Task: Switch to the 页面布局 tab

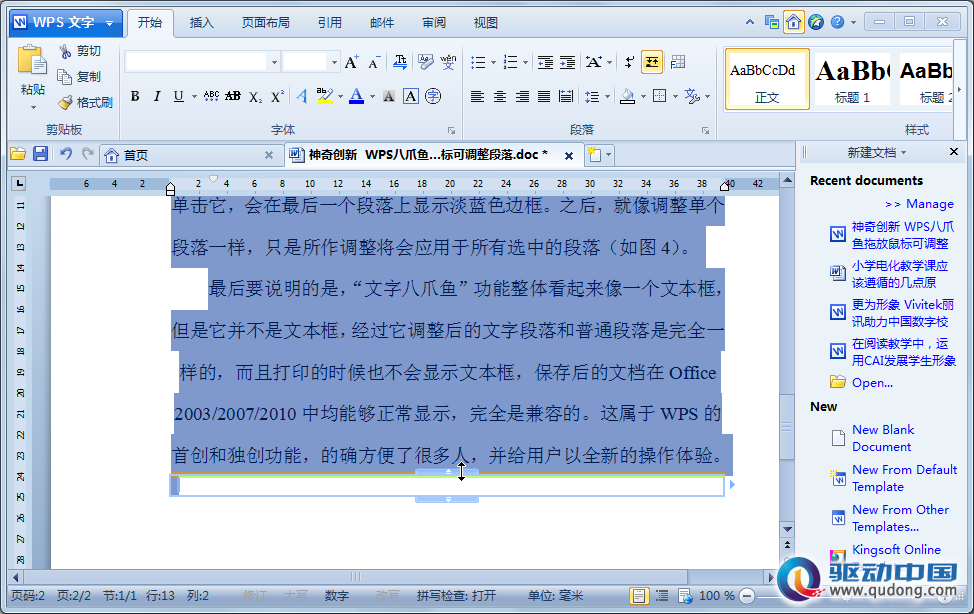Action: tap(265, 23)
